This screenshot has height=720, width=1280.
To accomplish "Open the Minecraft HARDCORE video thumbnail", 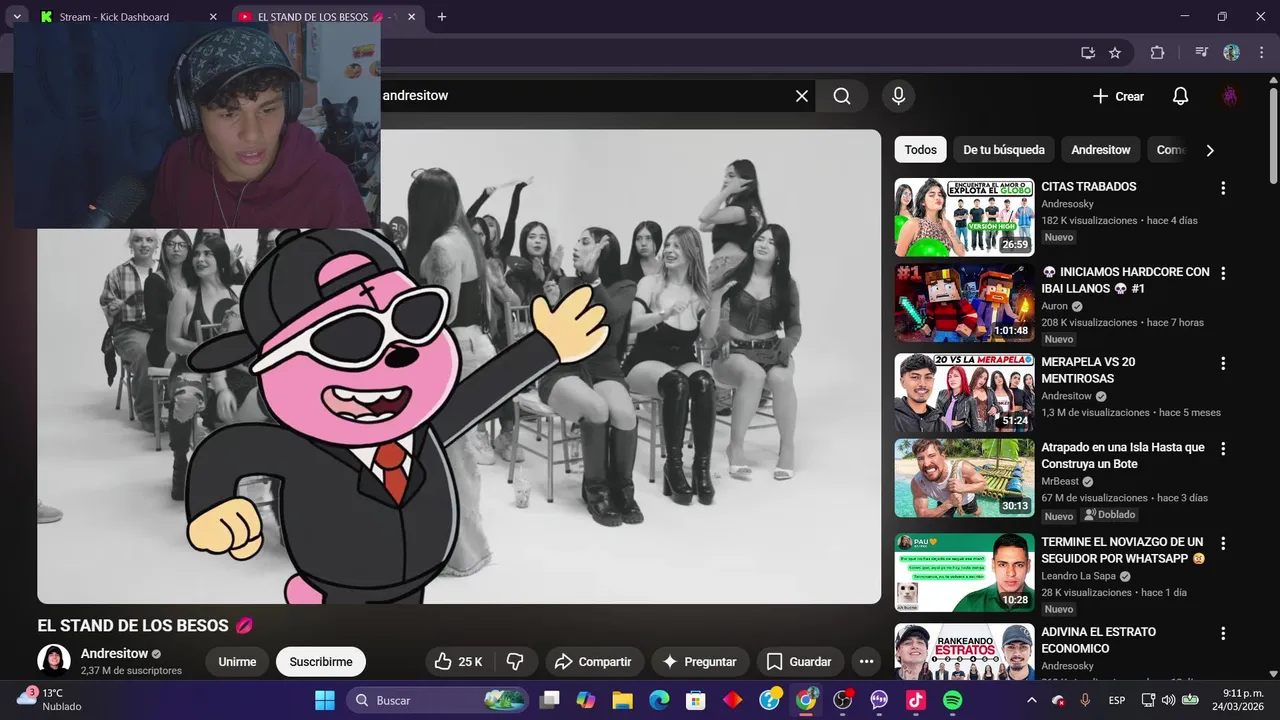I will pyautogui.click(x=964, y=303).
